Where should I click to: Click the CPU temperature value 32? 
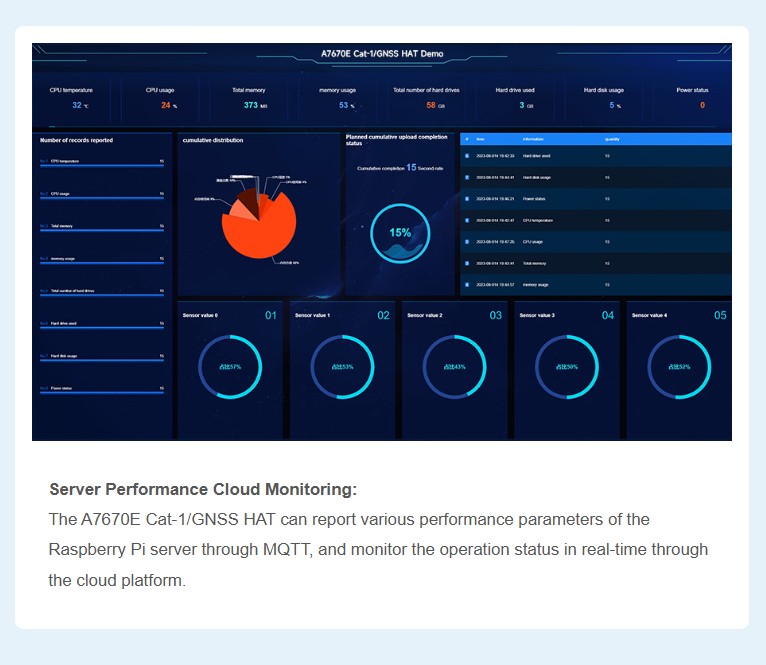77,105
